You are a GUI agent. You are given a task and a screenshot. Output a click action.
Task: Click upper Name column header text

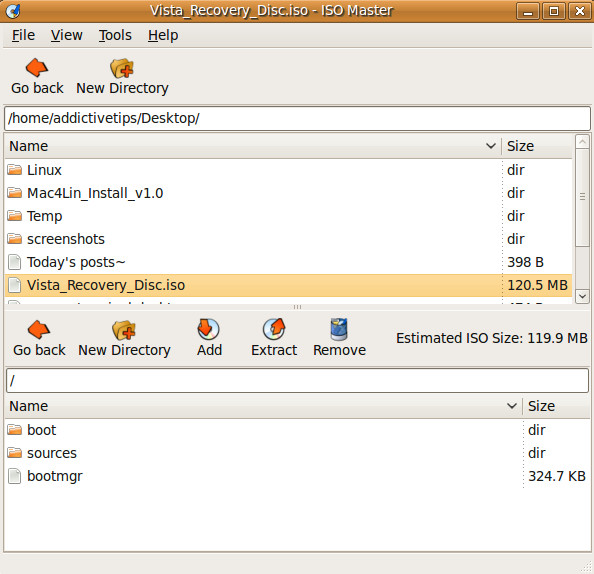click(x=29, y=146)
